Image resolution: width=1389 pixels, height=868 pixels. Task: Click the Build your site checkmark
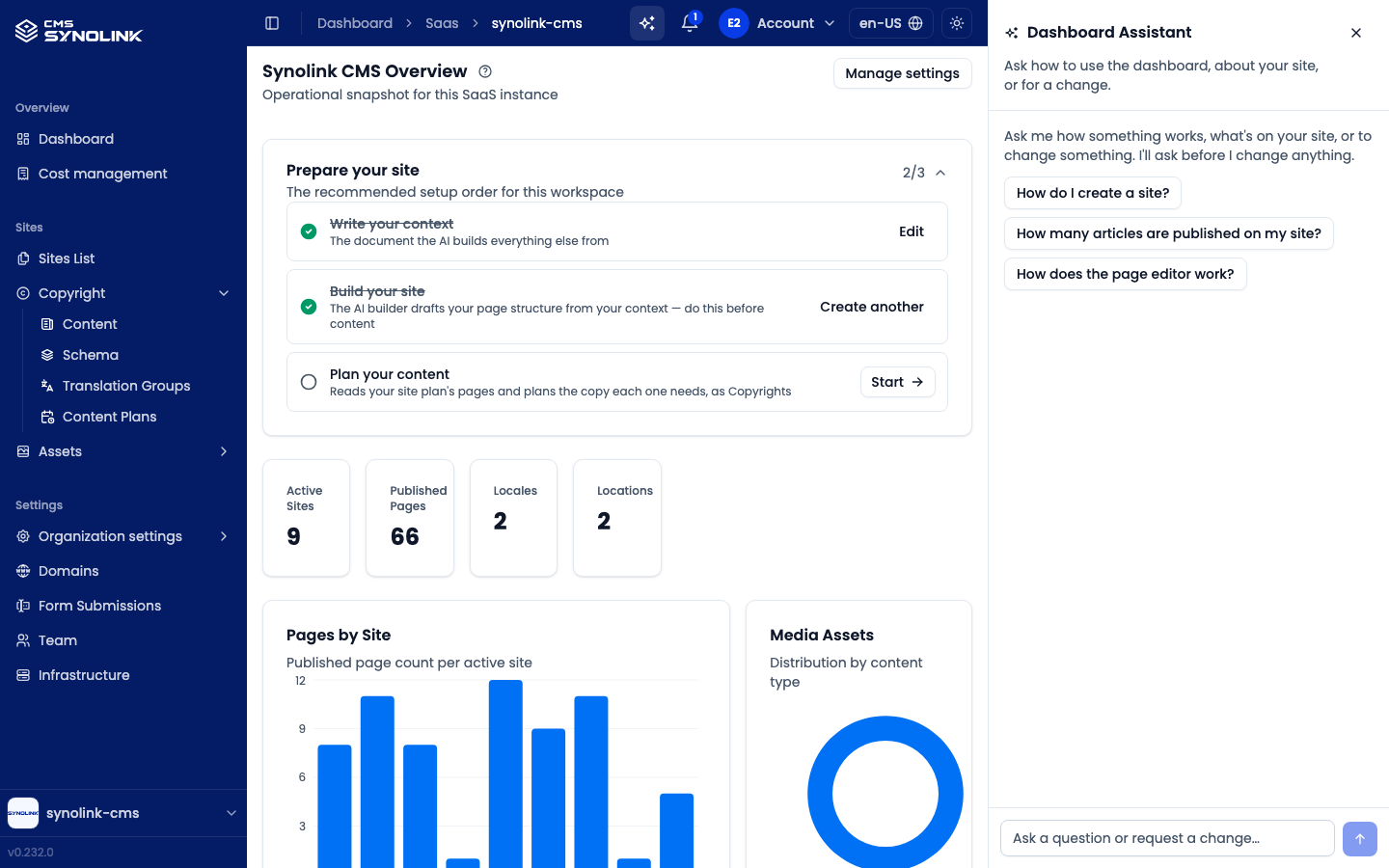click(309, 307)
